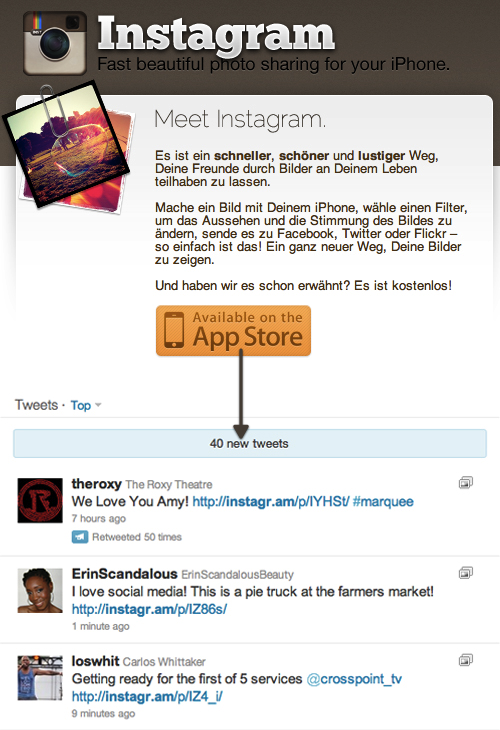This screenshot has height=730, width=500.
Task: Open instagr.am/p/IZ86s/ link
Action: [x=149, y=609]
